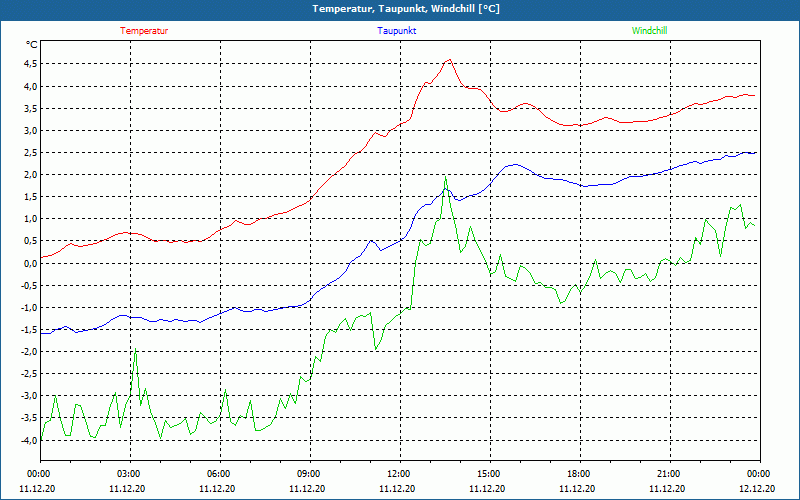The image size is (800, 500).
Task: Click the '-3,5' y-axis value
Action: (29, 418)
